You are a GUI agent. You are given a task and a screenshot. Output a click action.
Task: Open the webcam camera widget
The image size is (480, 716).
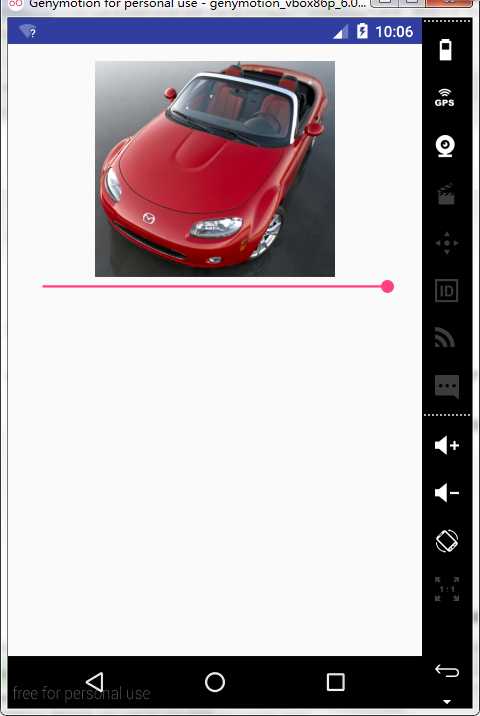445,147
